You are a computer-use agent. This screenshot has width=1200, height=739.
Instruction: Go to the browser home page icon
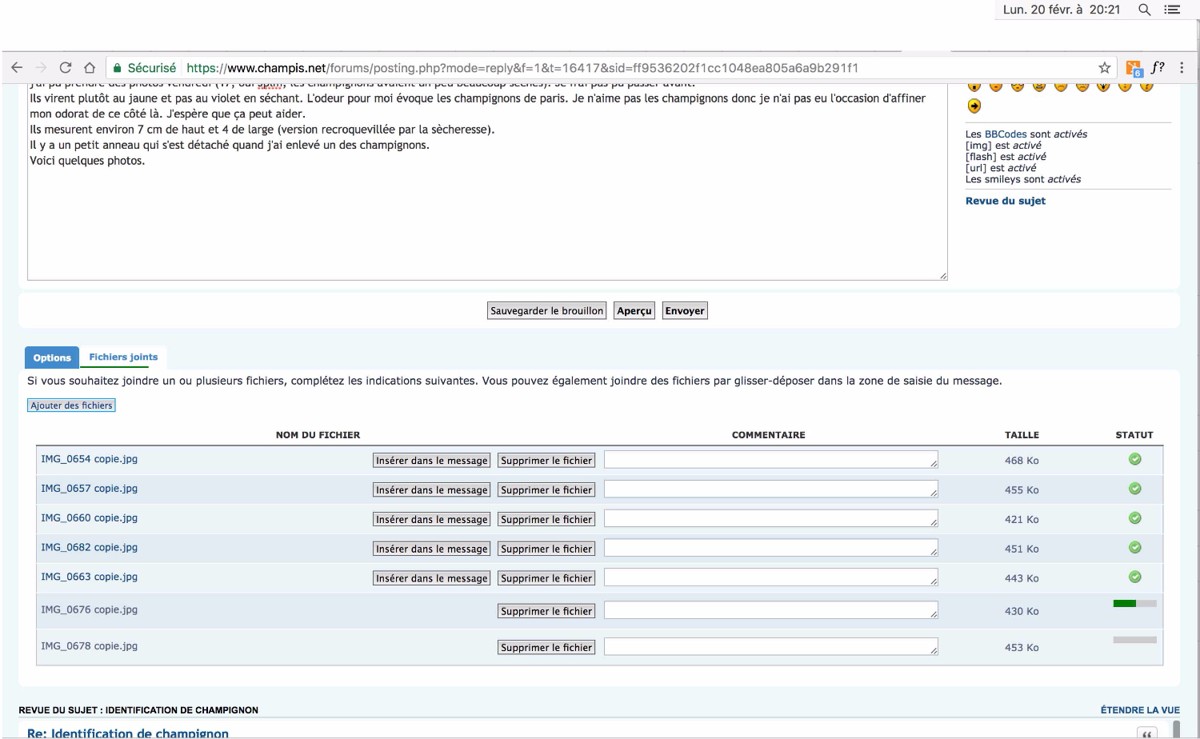pos(89,68)
